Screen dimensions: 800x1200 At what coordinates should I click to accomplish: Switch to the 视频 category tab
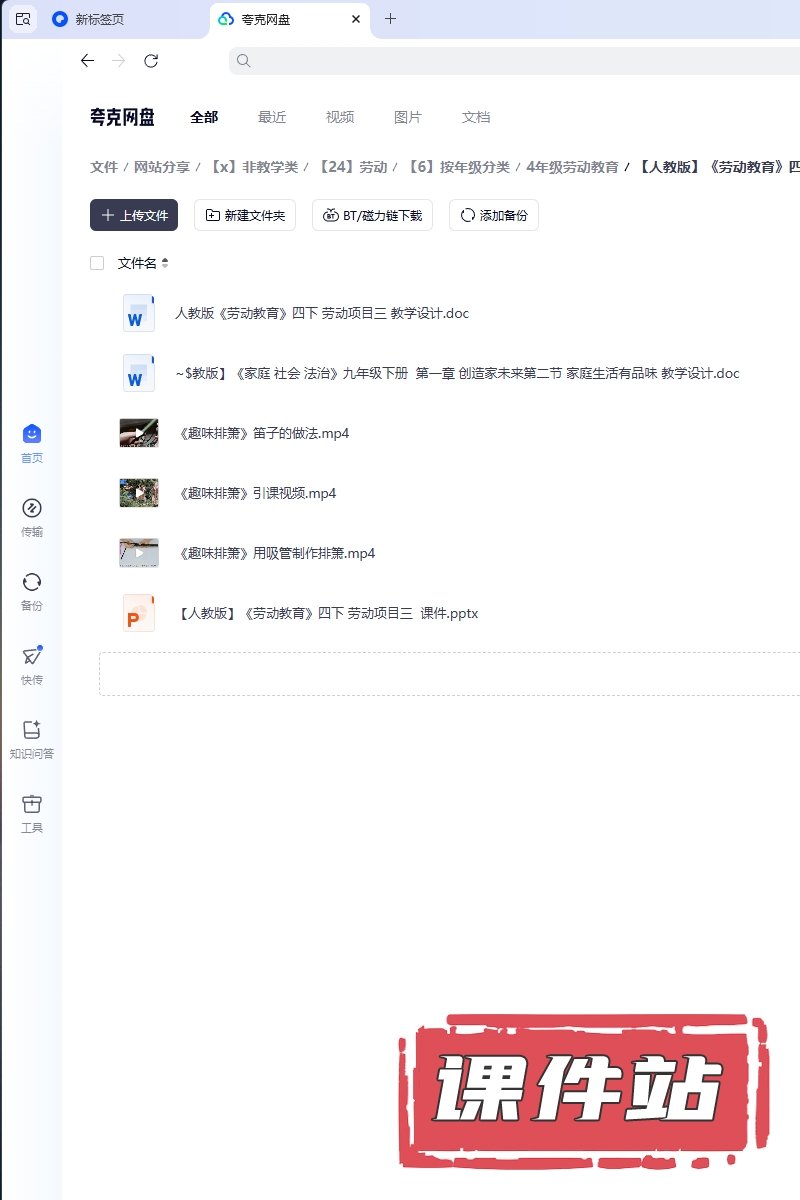(340, 117)
